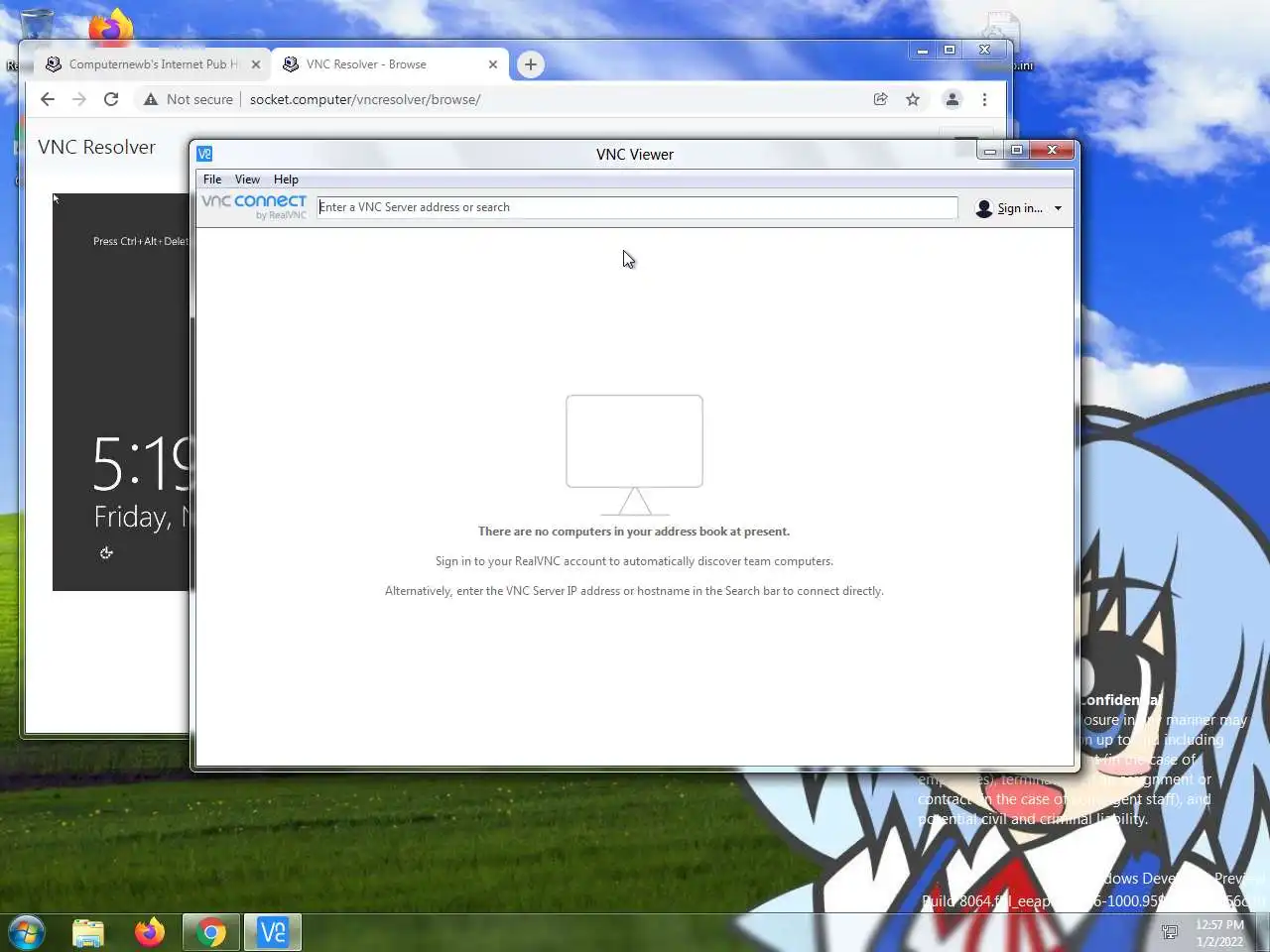This screenshot has height=952, width=1270.
Task: Close the Computernewb's Internet Pub tab
Action: (256, 64)
